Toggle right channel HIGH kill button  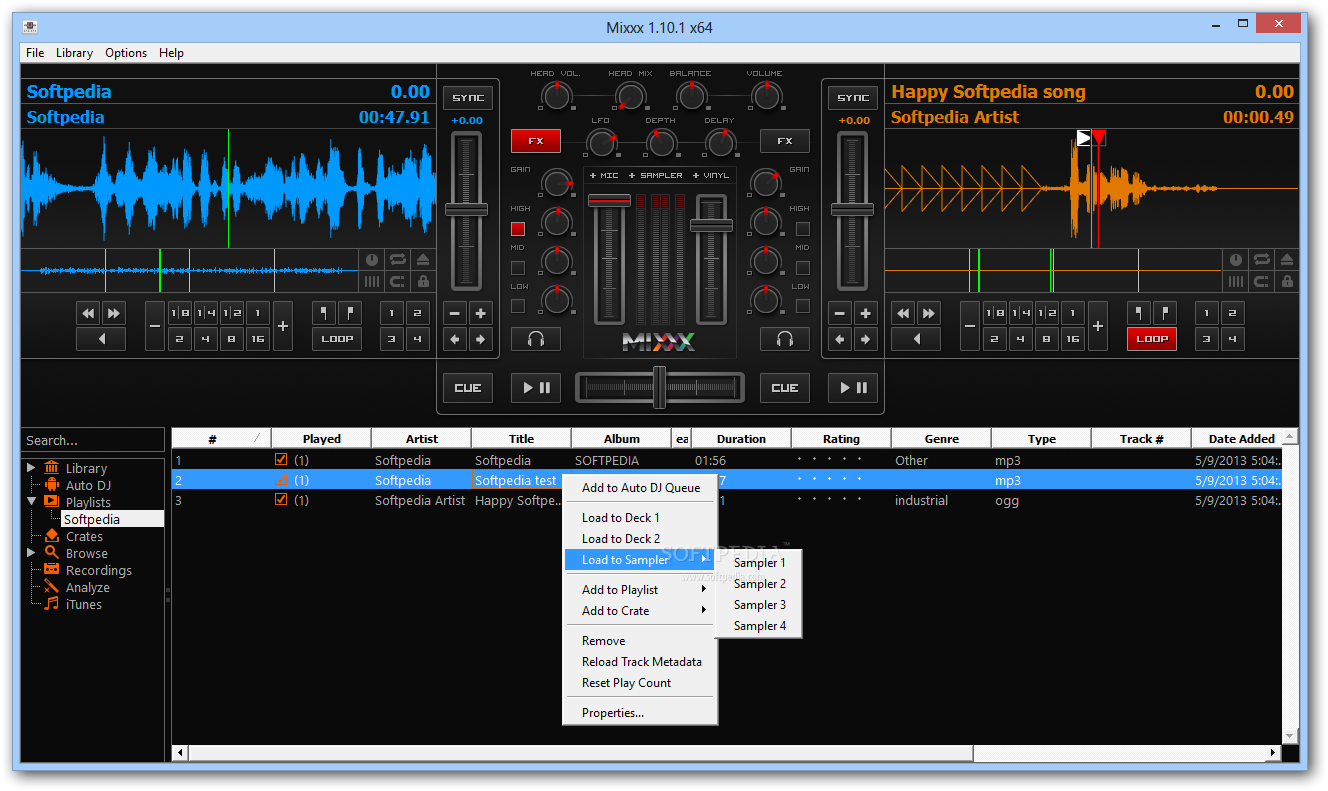[x=802, y=229]
